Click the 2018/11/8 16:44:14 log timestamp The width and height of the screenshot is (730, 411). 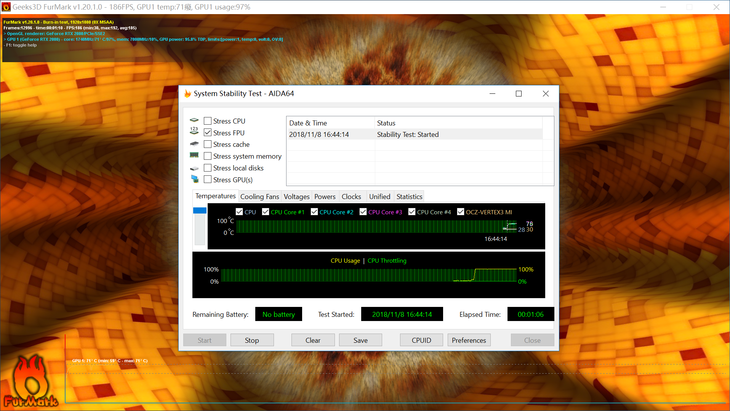tap(319, 135)
